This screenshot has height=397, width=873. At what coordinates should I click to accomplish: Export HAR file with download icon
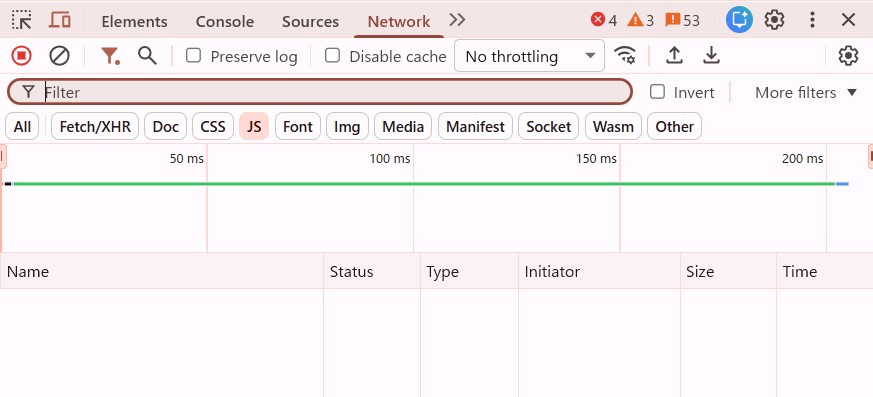[x=712, y=56]
